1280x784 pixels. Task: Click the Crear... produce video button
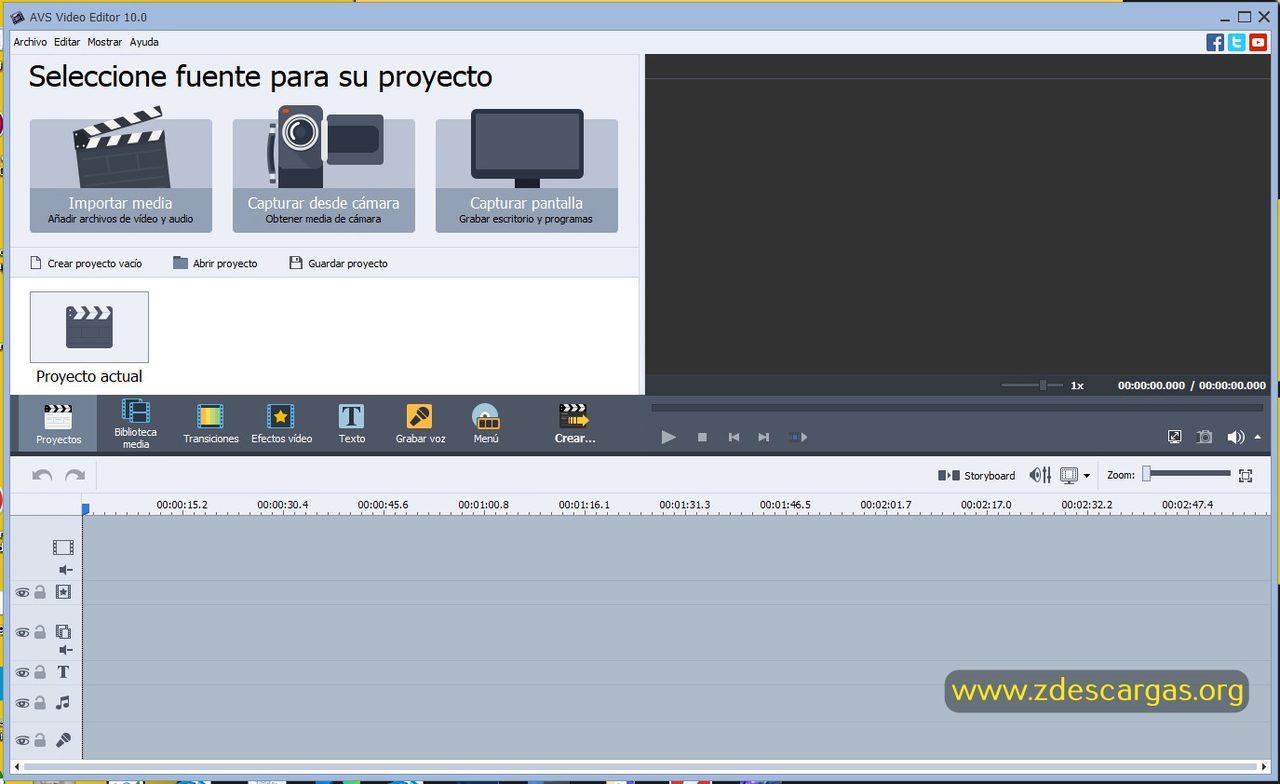pos(575,423)
